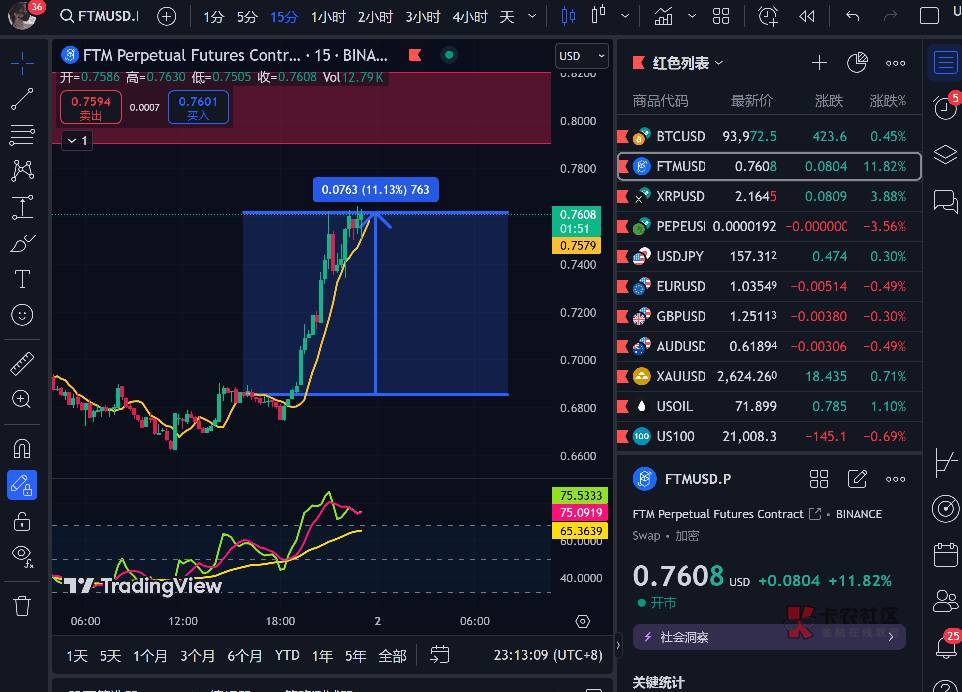Open the USD currency dropdown

(x=582, y=56)
